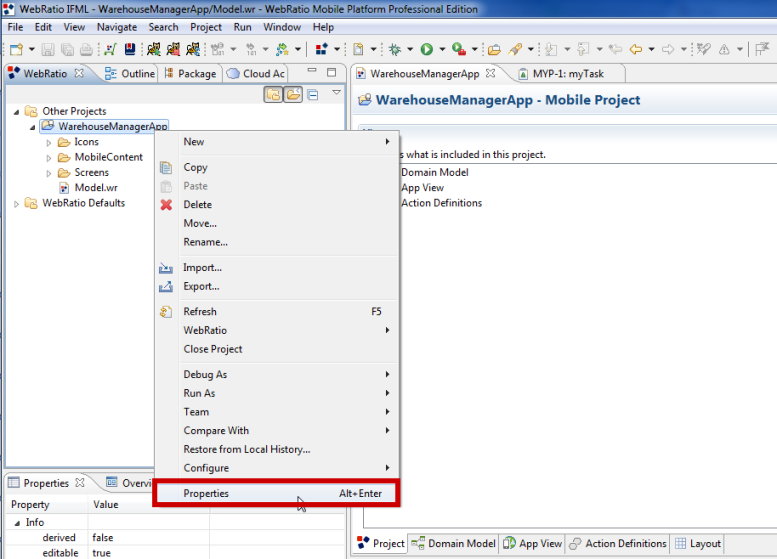Viewport: 777px width, 559px height.
Task: Click the Save floppy disk icon
Action: pyautogui.click(x=48, y=49)
